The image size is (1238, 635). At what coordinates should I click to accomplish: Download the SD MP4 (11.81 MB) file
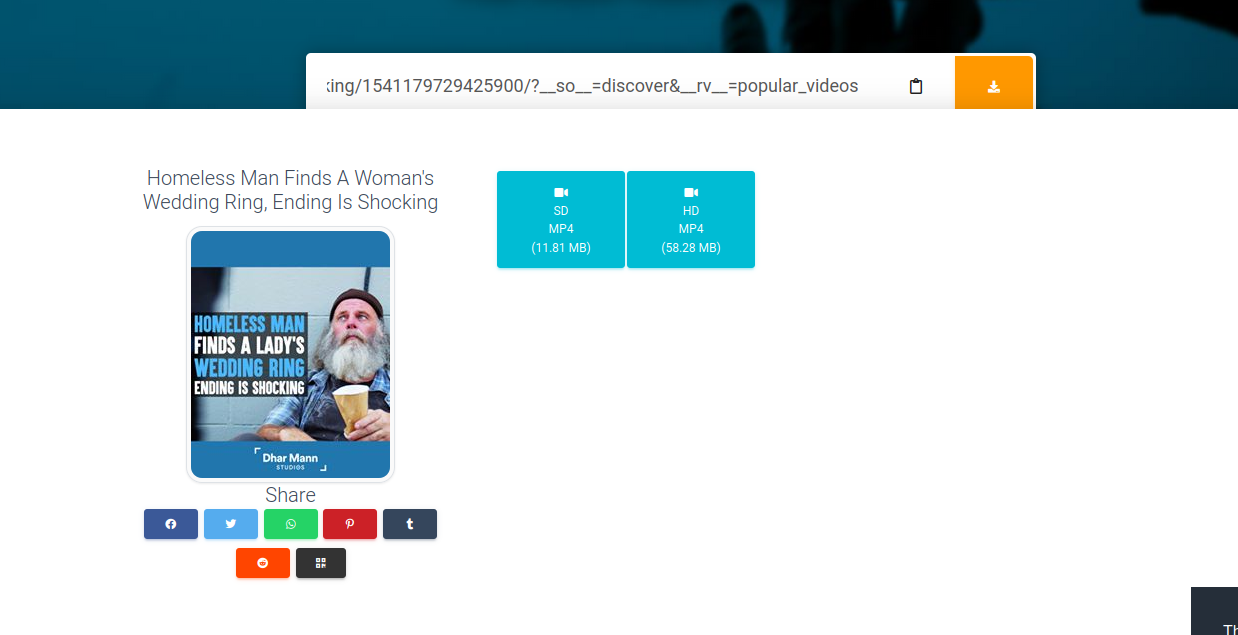pyautogui.click(x=561, y=230)
